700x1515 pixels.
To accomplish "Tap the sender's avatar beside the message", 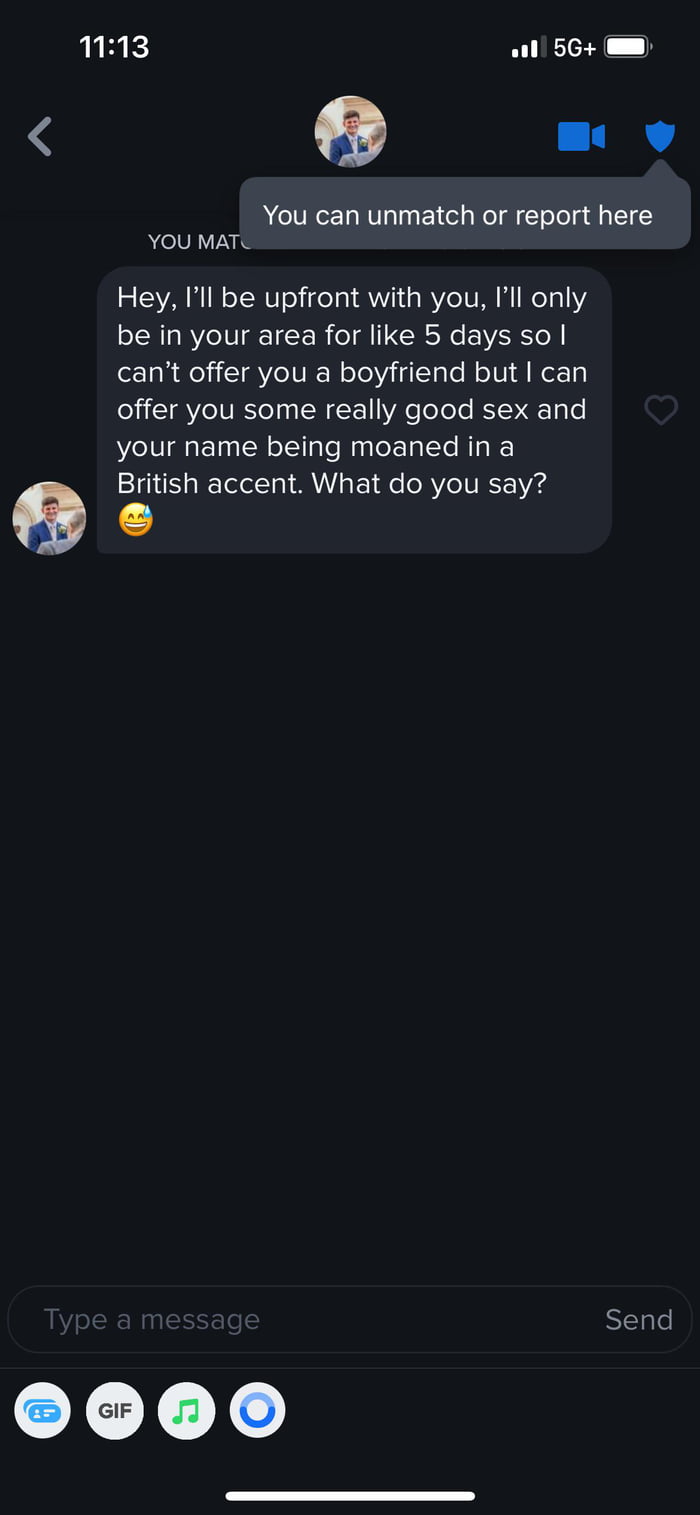I will (49, 518).
